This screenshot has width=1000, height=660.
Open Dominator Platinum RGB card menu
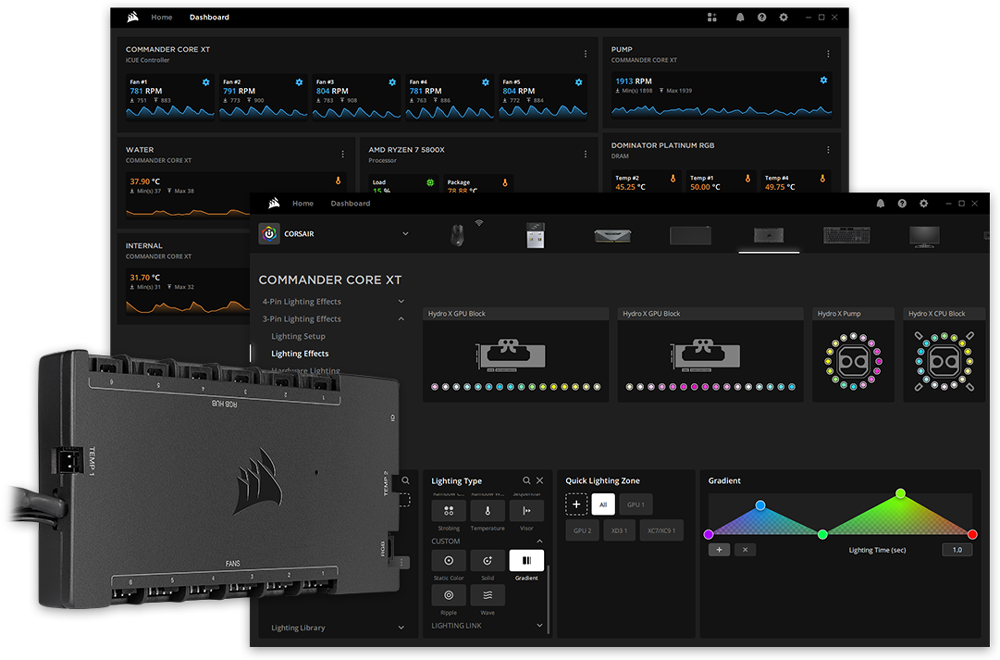coord(828,150)
